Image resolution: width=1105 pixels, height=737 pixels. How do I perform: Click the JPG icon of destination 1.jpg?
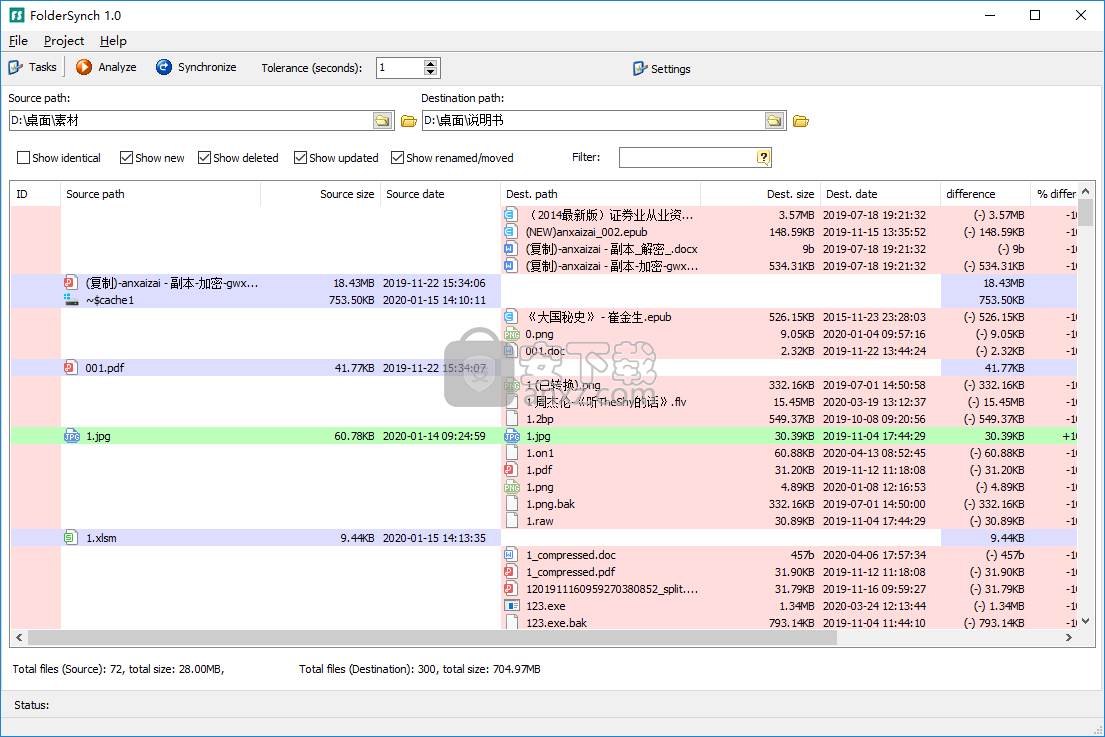click(x=512, y=436)
